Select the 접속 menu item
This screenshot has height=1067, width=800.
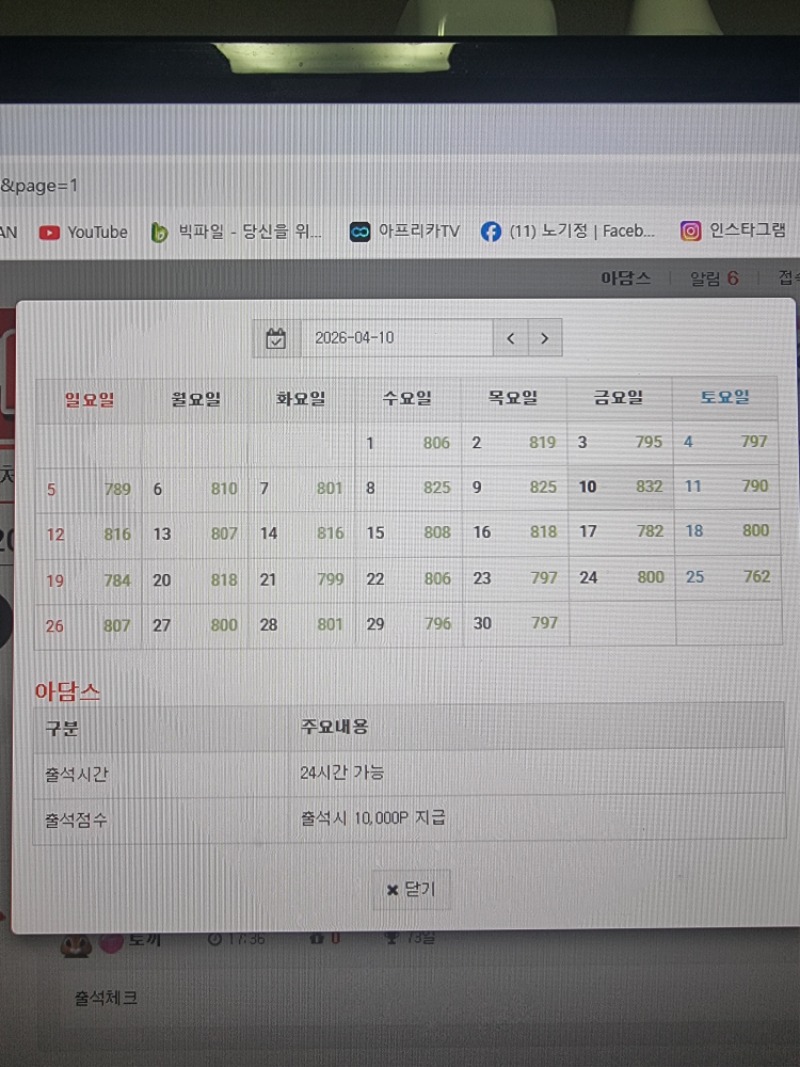click(x=789, y=278)
